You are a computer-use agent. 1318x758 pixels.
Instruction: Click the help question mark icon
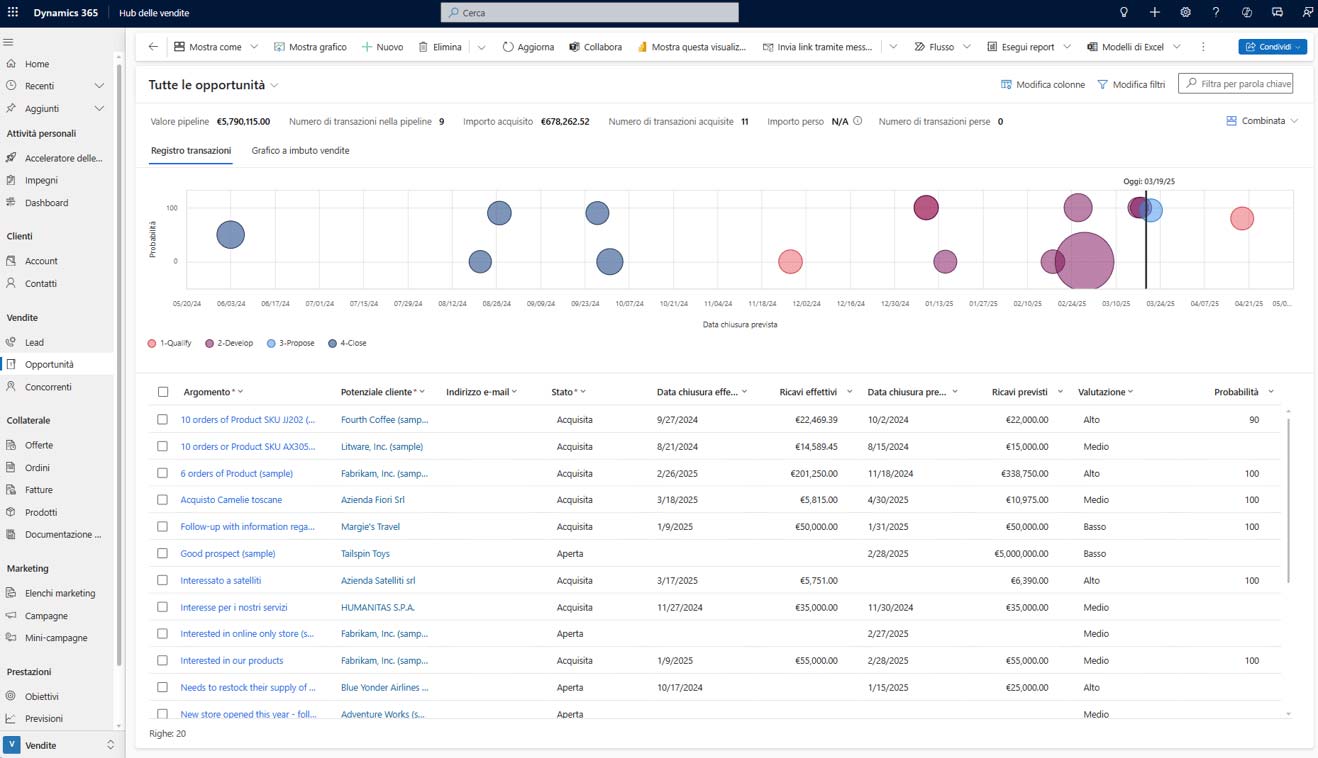[1215, 13]
